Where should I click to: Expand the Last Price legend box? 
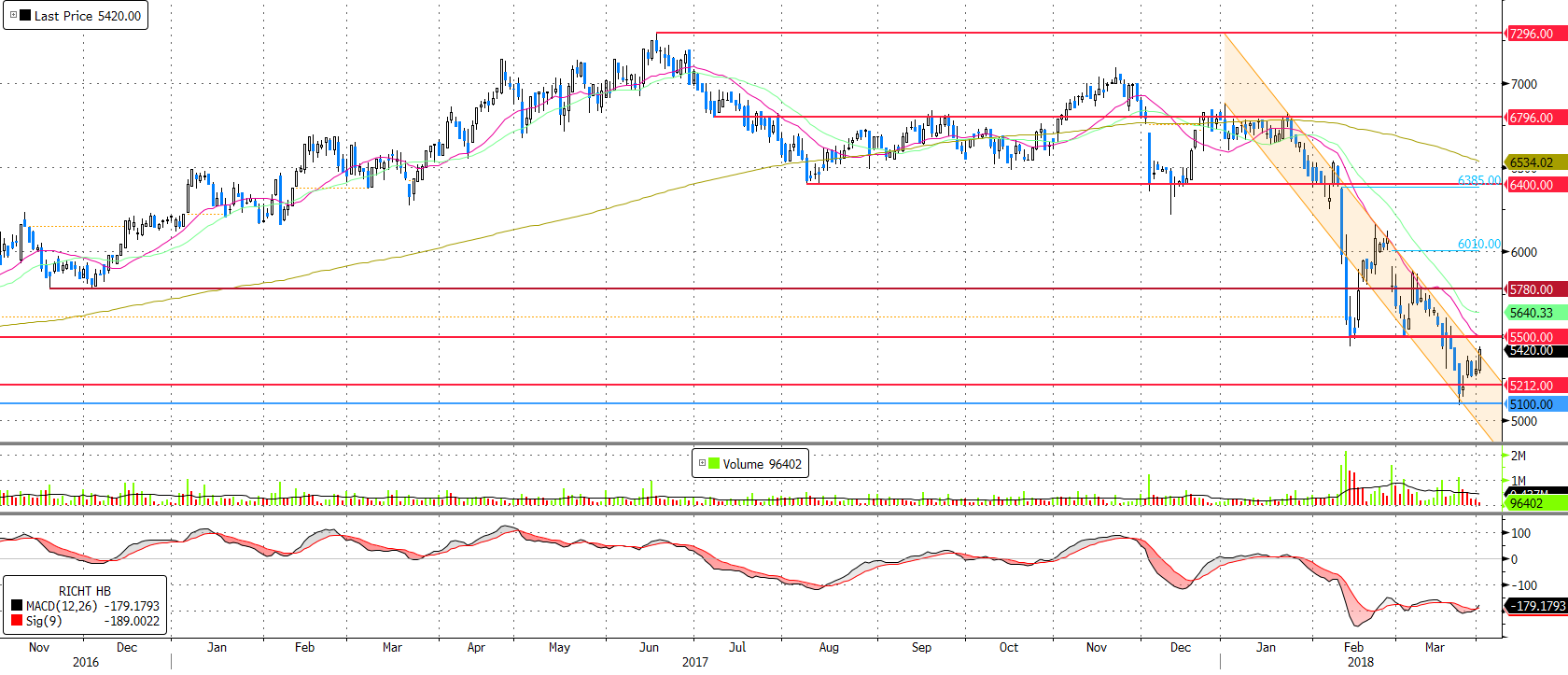[x=13, y=15]
